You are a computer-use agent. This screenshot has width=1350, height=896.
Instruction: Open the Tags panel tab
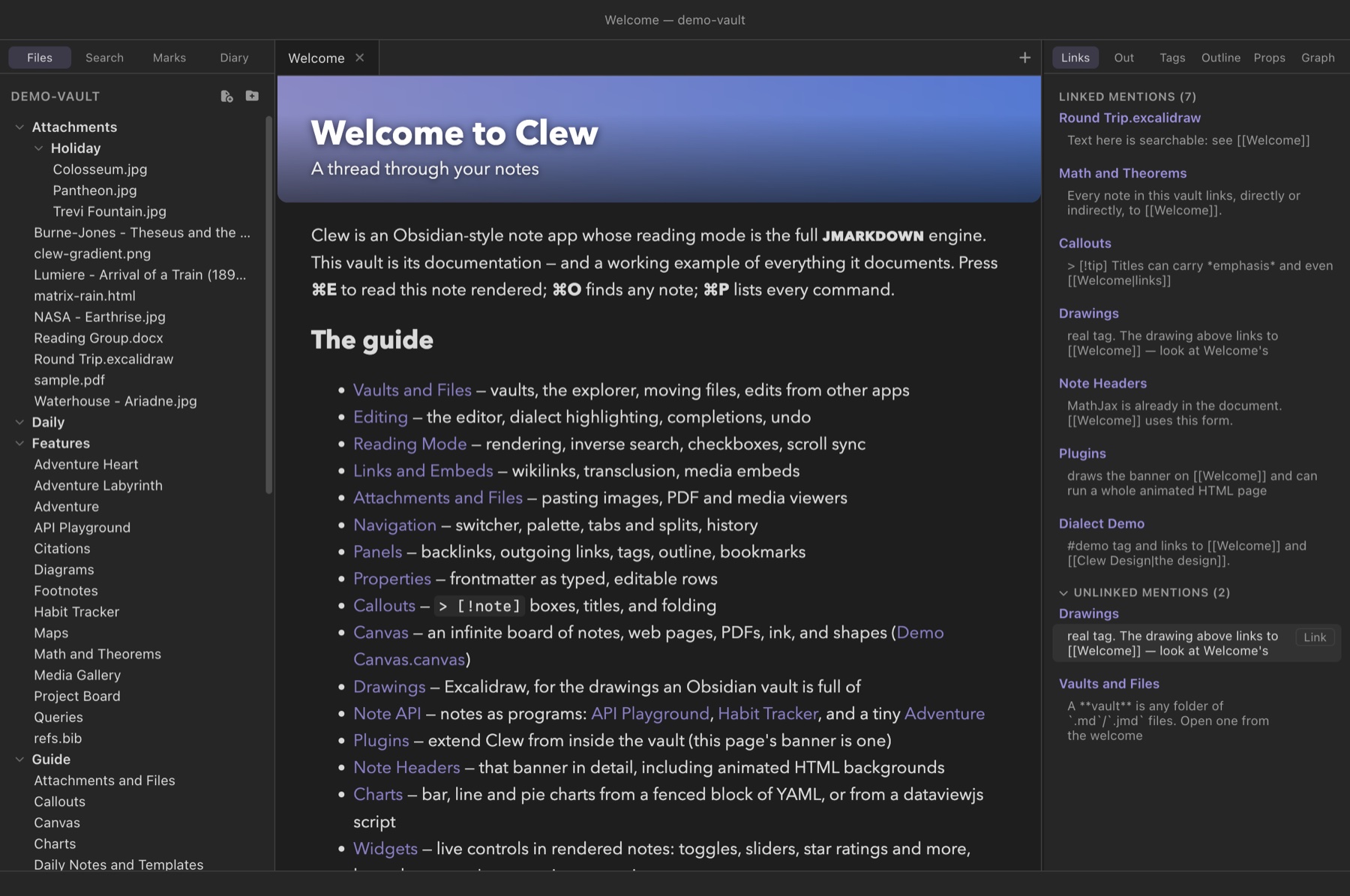pos(1172,58)
